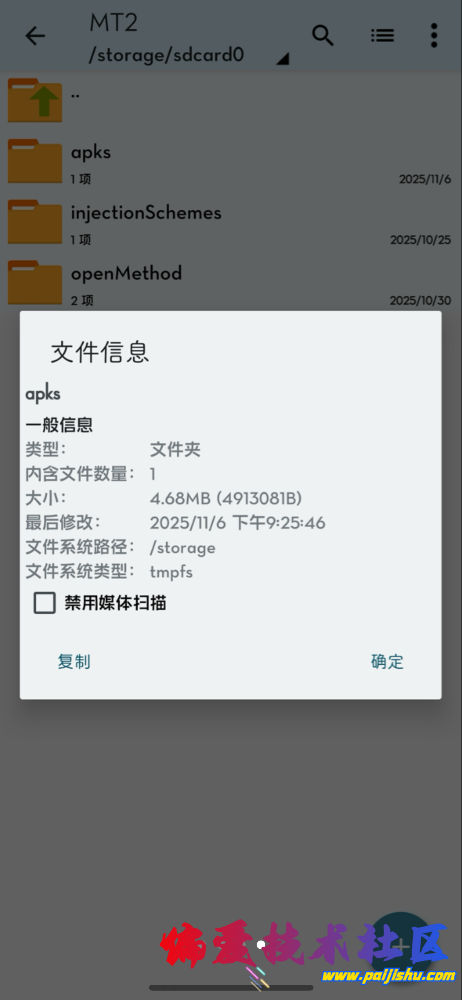
Task: Select the injectionSchemes list entry name
Action: (146, 212)
